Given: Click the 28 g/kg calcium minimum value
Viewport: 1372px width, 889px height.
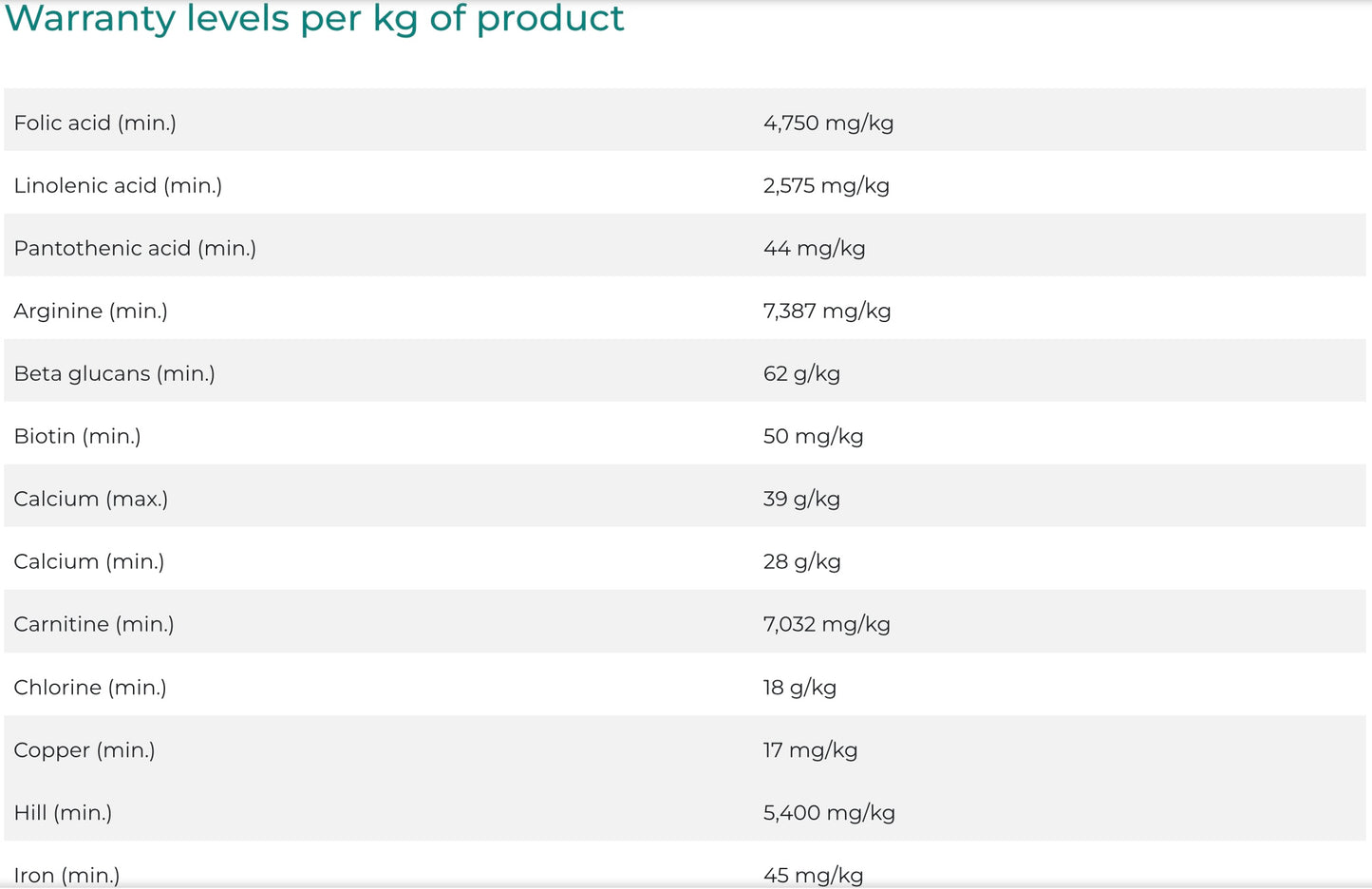Looking at the screenshot, I should pyautogui.click(x=801, y=561).
